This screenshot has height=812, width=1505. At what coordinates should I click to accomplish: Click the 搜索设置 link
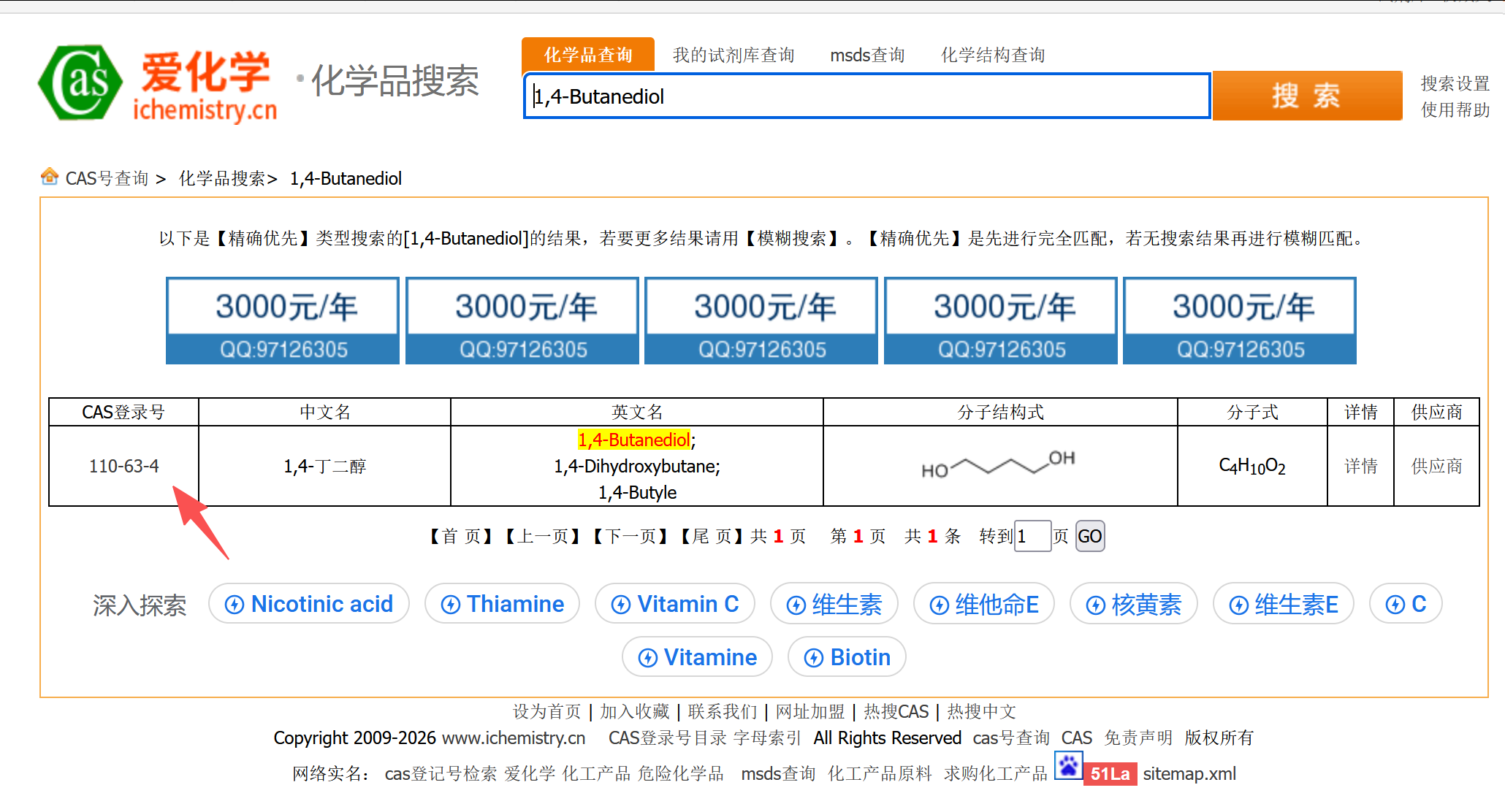[x=1454, y=83]
